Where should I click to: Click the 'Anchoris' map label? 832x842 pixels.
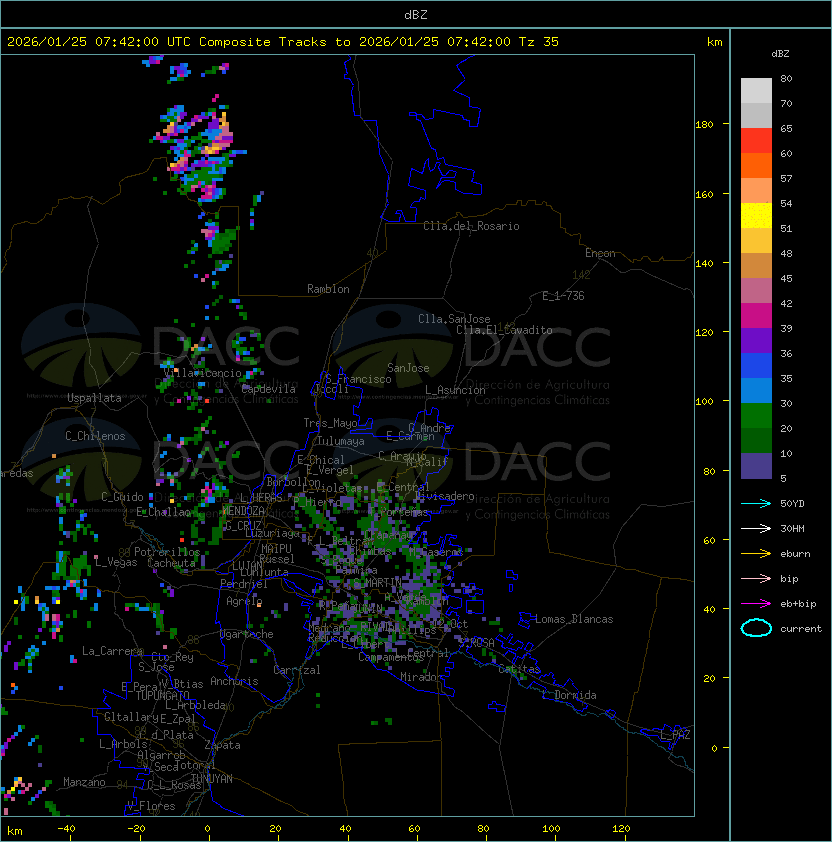(x=234, y=681)
